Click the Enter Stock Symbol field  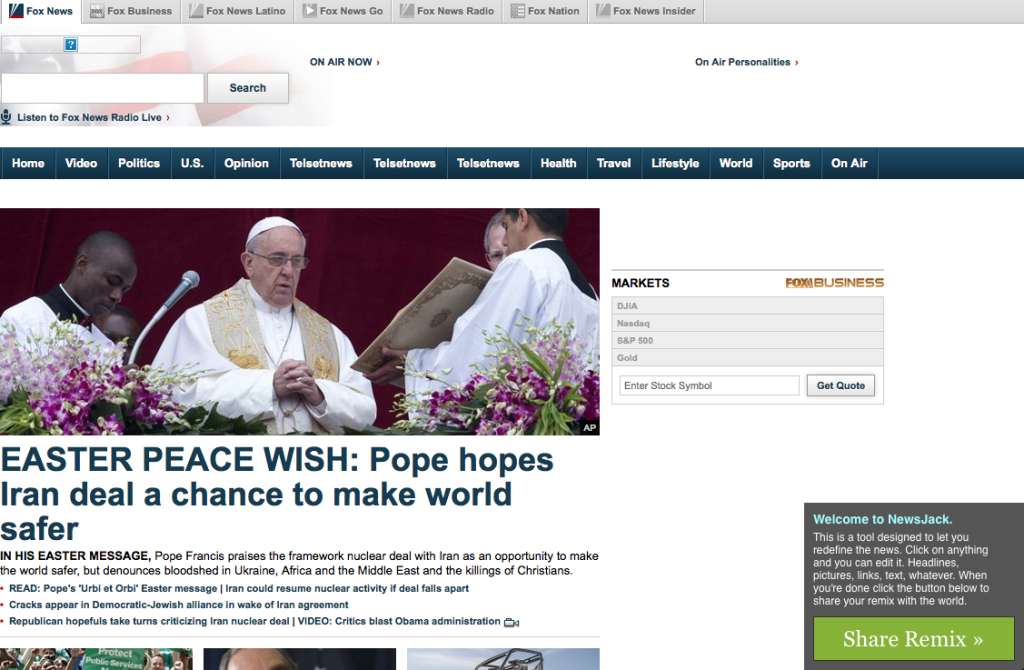pyautogui.click(x=709, y=386)
